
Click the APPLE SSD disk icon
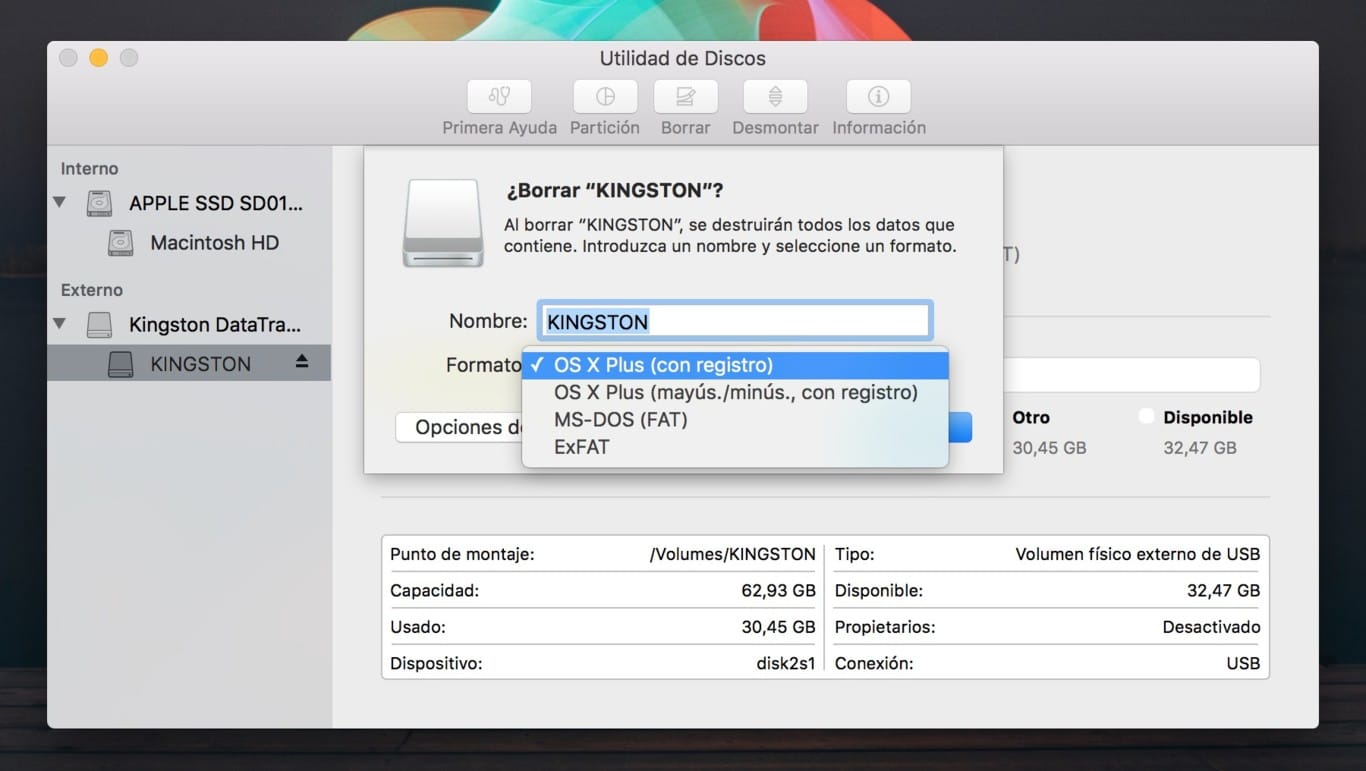[99, 204]
